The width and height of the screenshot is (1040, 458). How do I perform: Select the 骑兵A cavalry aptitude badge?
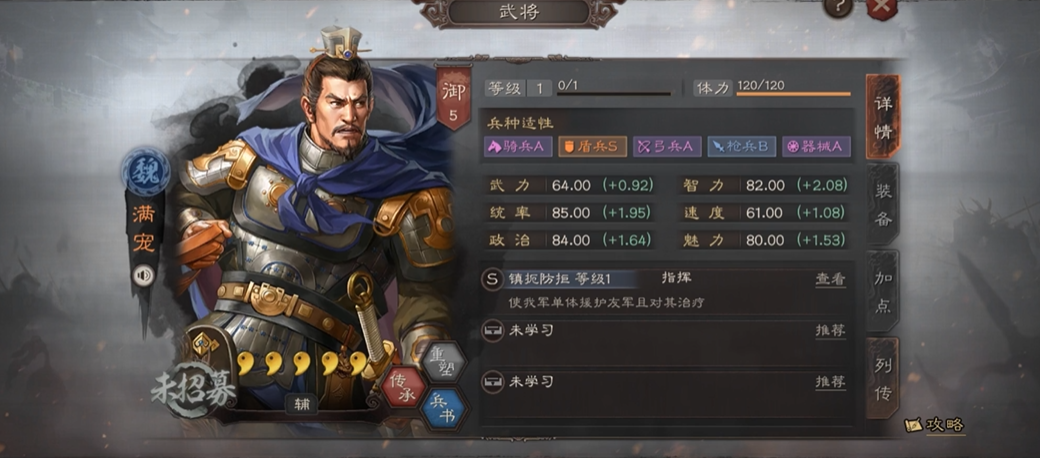(518, 146)
